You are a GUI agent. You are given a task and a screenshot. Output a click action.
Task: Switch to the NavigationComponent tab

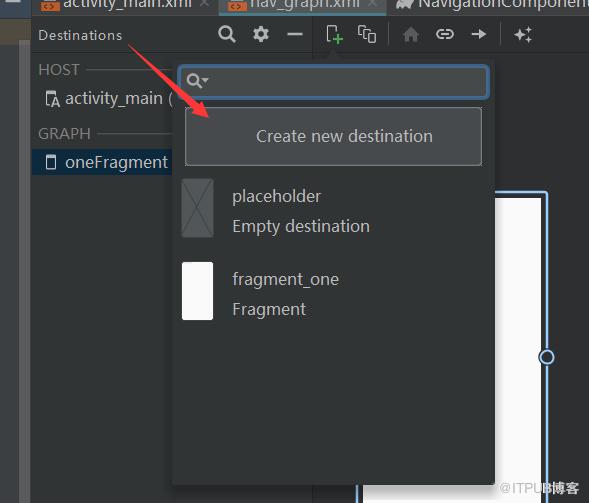[493, 5]
